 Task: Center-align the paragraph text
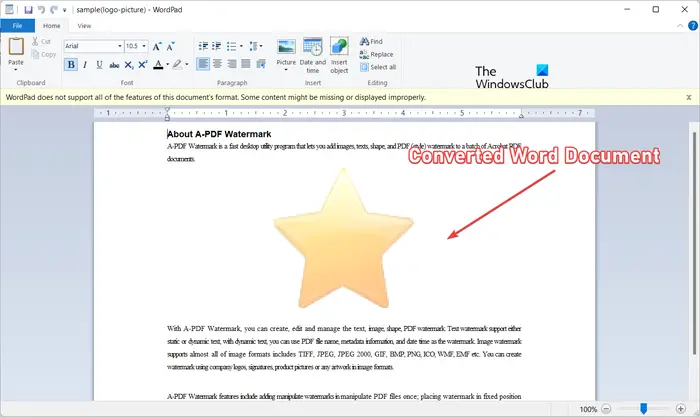[218, 65]
